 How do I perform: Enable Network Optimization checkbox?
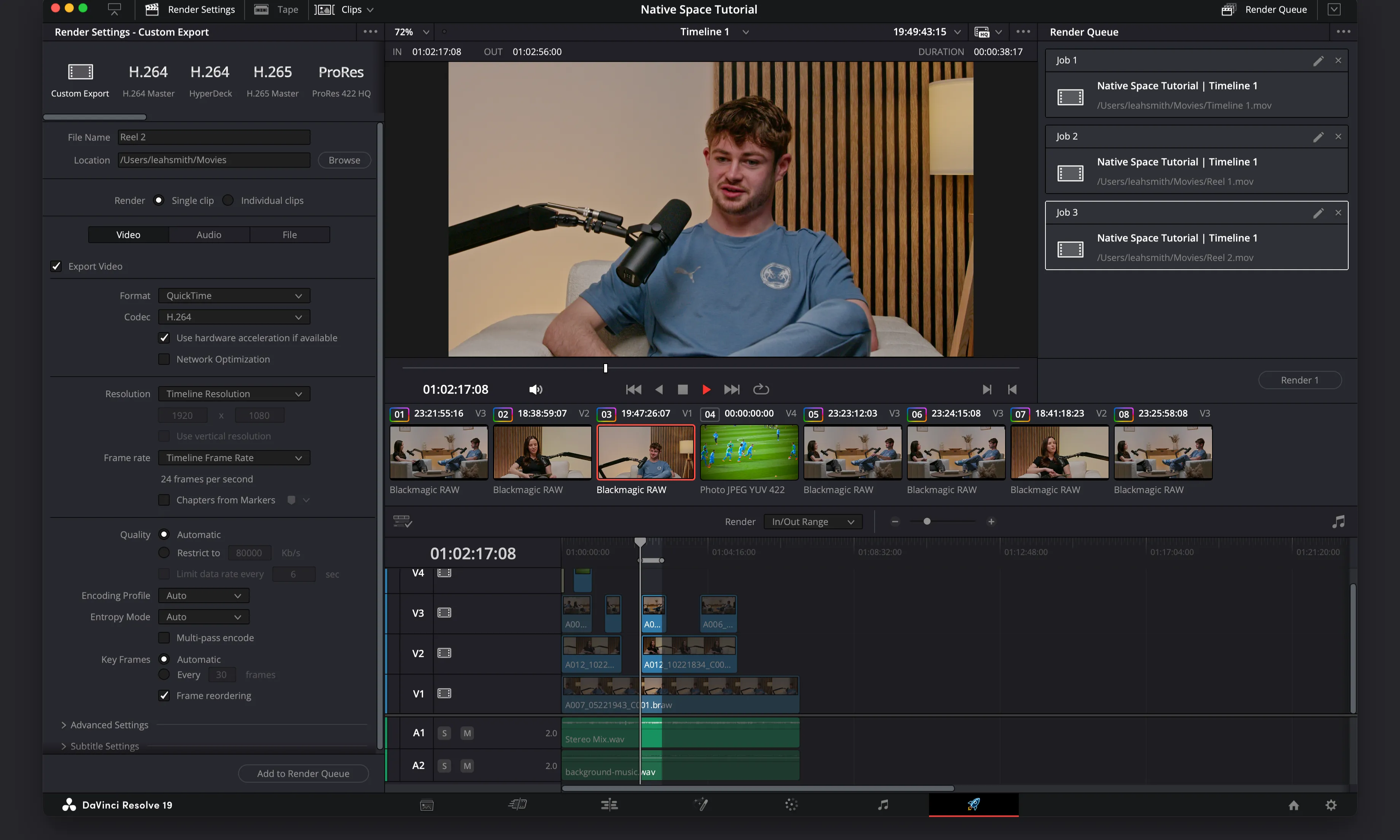click(164, 360)
